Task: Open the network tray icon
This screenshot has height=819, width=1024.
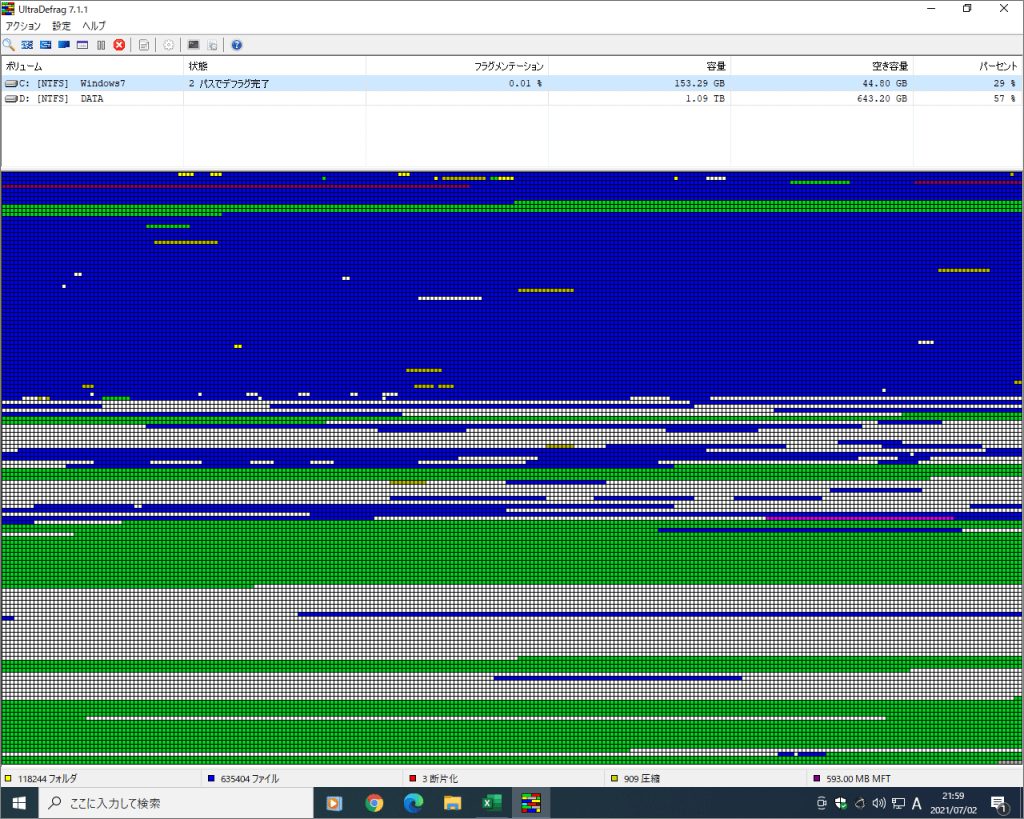Action: tap(899, 803)
